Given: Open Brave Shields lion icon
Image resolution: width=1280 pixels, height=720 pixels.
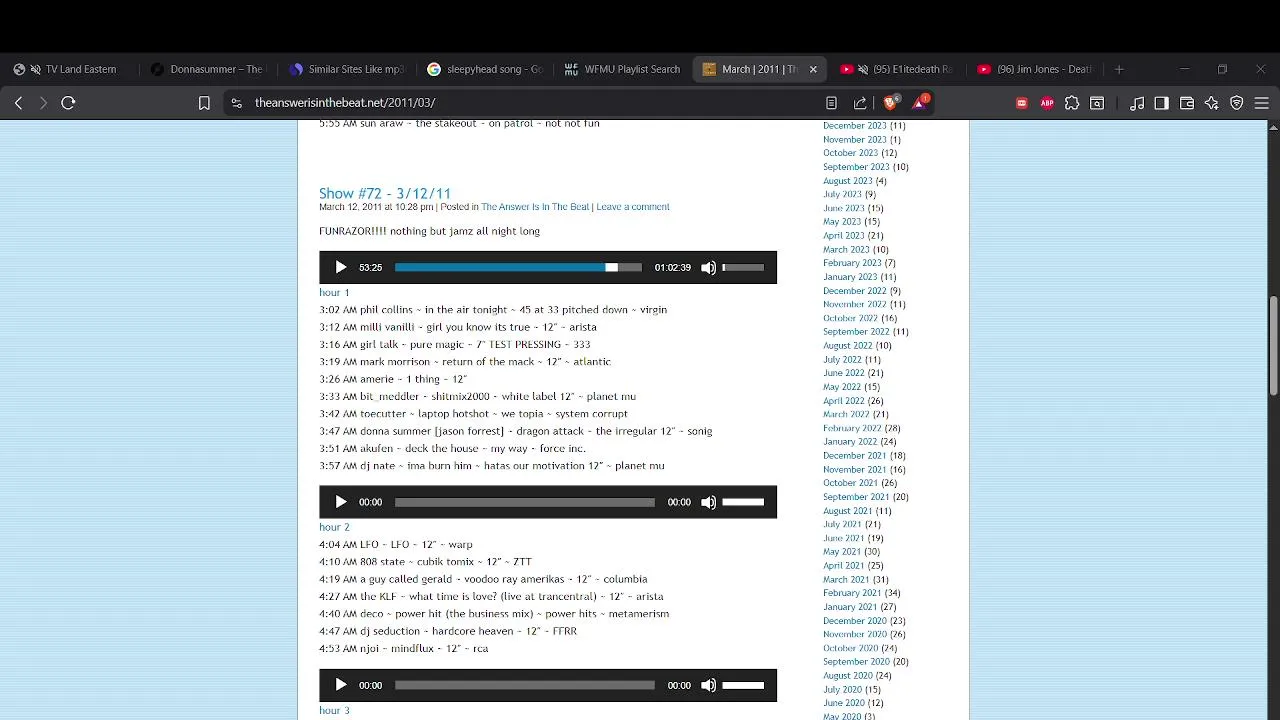Looking at the screenshot, I should [x=891, y=102].
